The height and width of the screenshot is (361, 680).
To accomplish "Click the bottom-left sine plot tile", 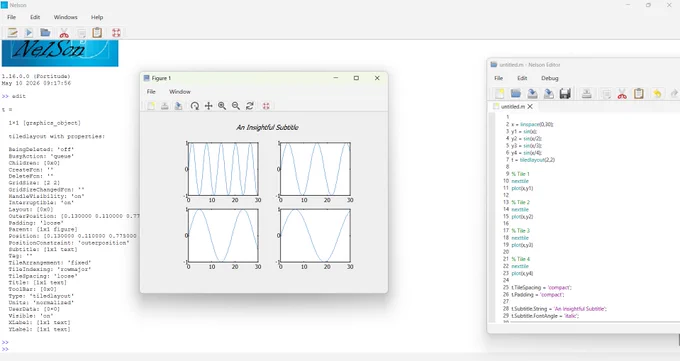I will click(x=223, y=236).
